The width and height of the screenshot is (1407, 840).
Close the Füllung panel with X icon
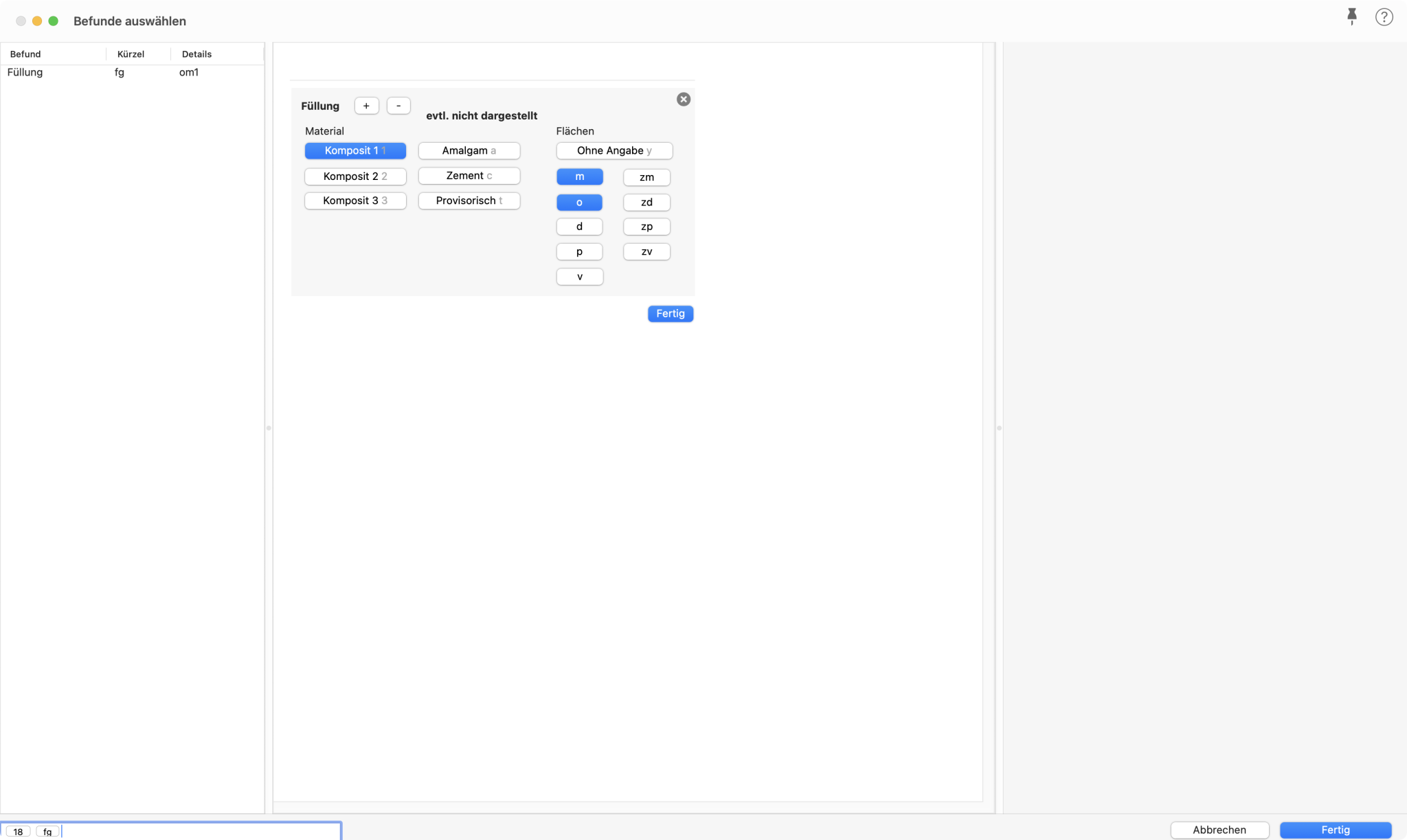click(683, 100)
